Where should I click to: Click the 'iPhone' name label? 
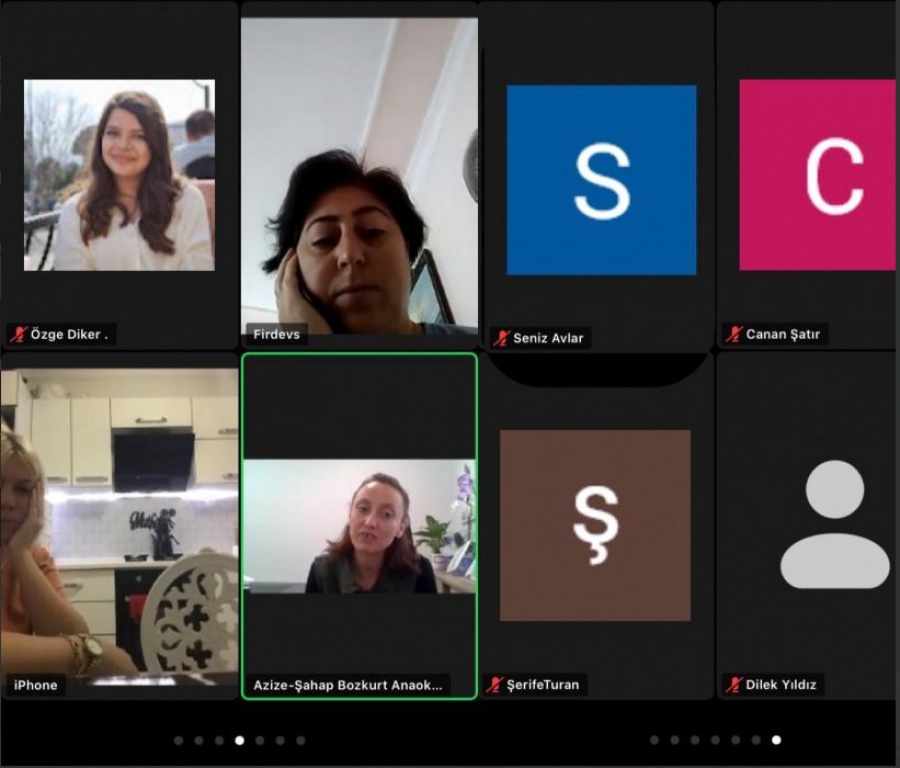coord(36,685)
